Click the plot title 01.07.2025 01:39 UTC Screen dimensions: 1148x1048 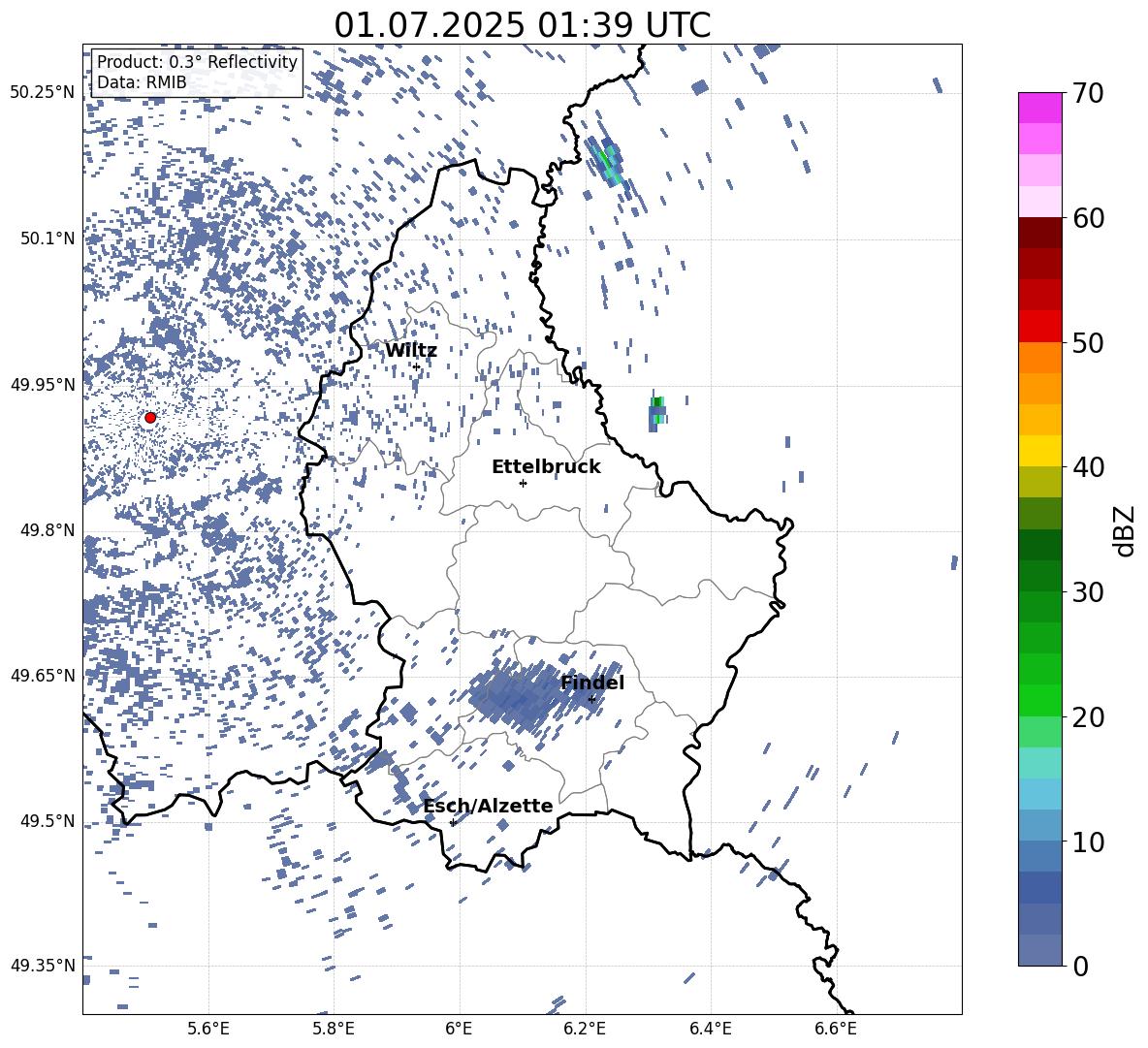[x=522, y=25]
